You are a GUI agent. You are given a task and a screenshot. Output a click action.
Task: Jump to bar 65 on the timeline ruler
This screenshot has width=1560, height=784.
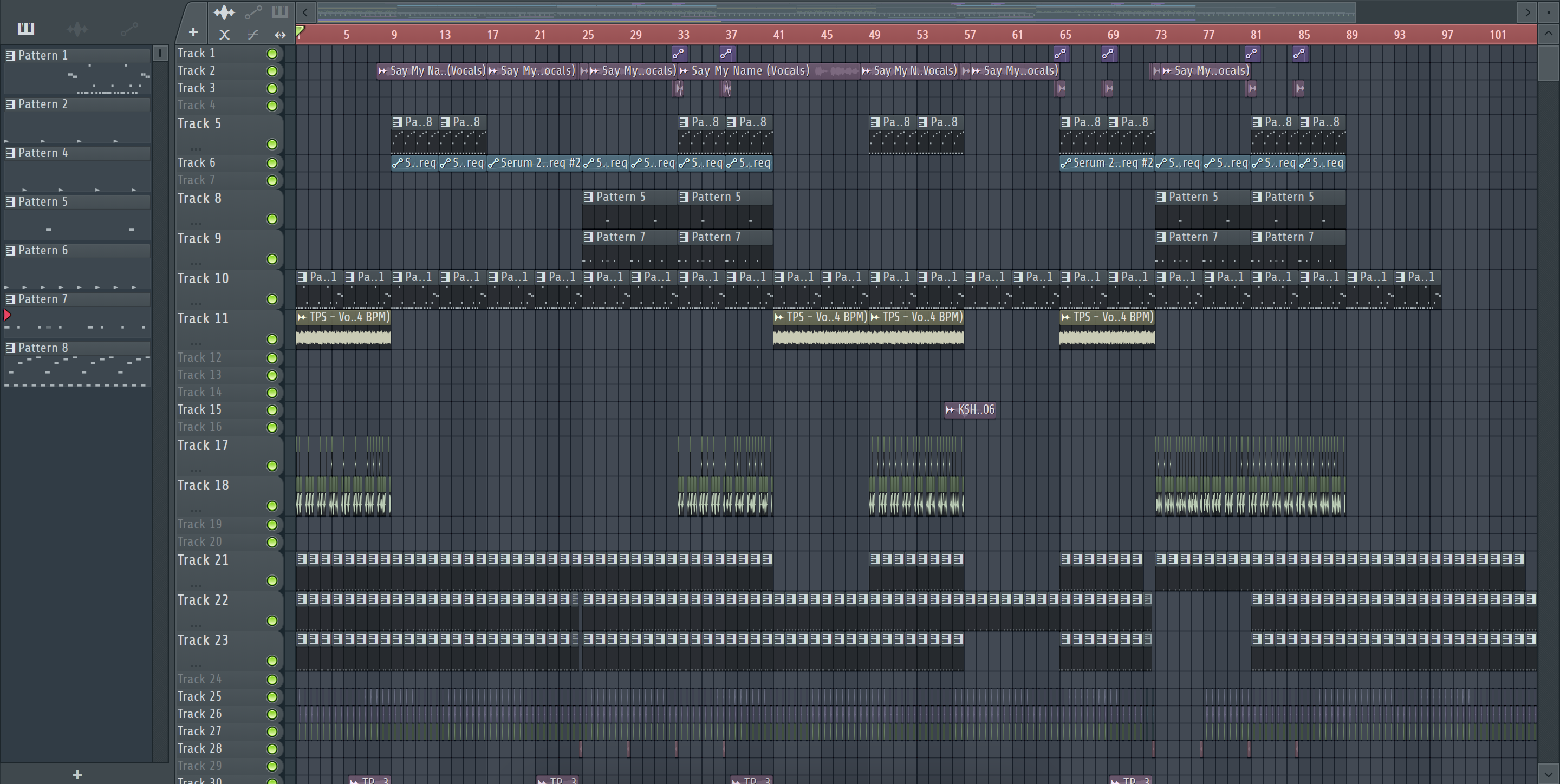pos(1065,35)
